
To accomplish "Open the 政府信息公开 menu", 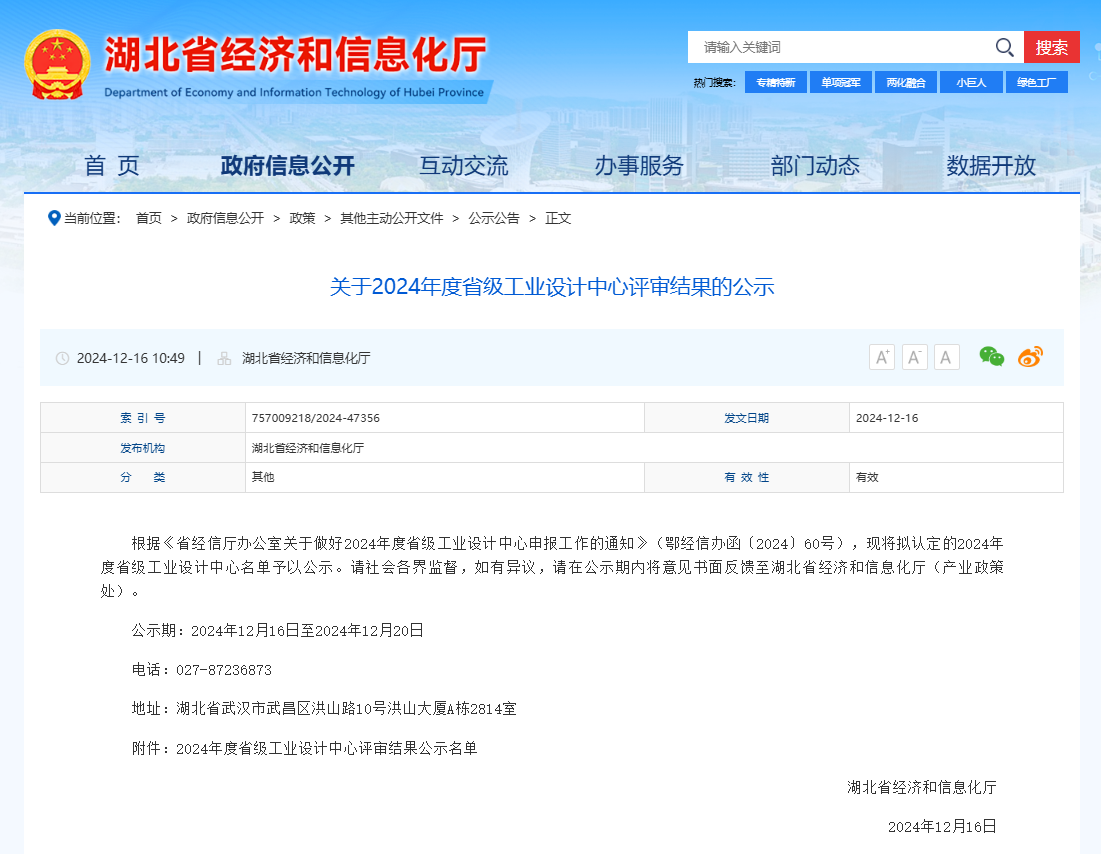I will point(288,166).
